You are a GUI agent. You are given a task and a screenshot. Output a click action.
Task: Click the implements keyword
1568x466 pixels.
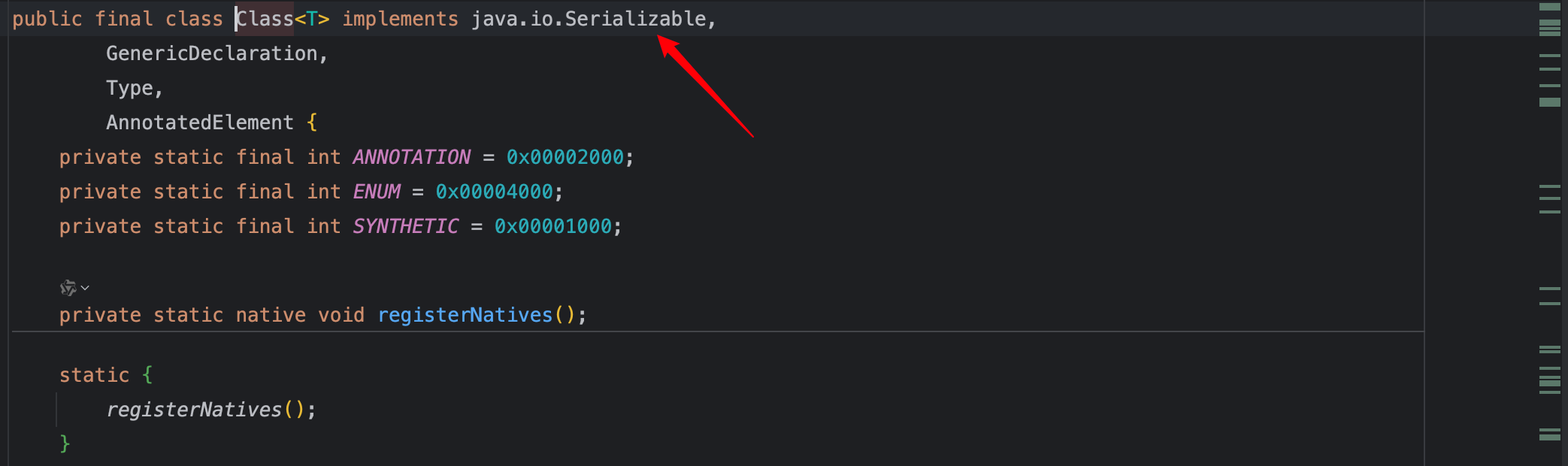[400, 19]
